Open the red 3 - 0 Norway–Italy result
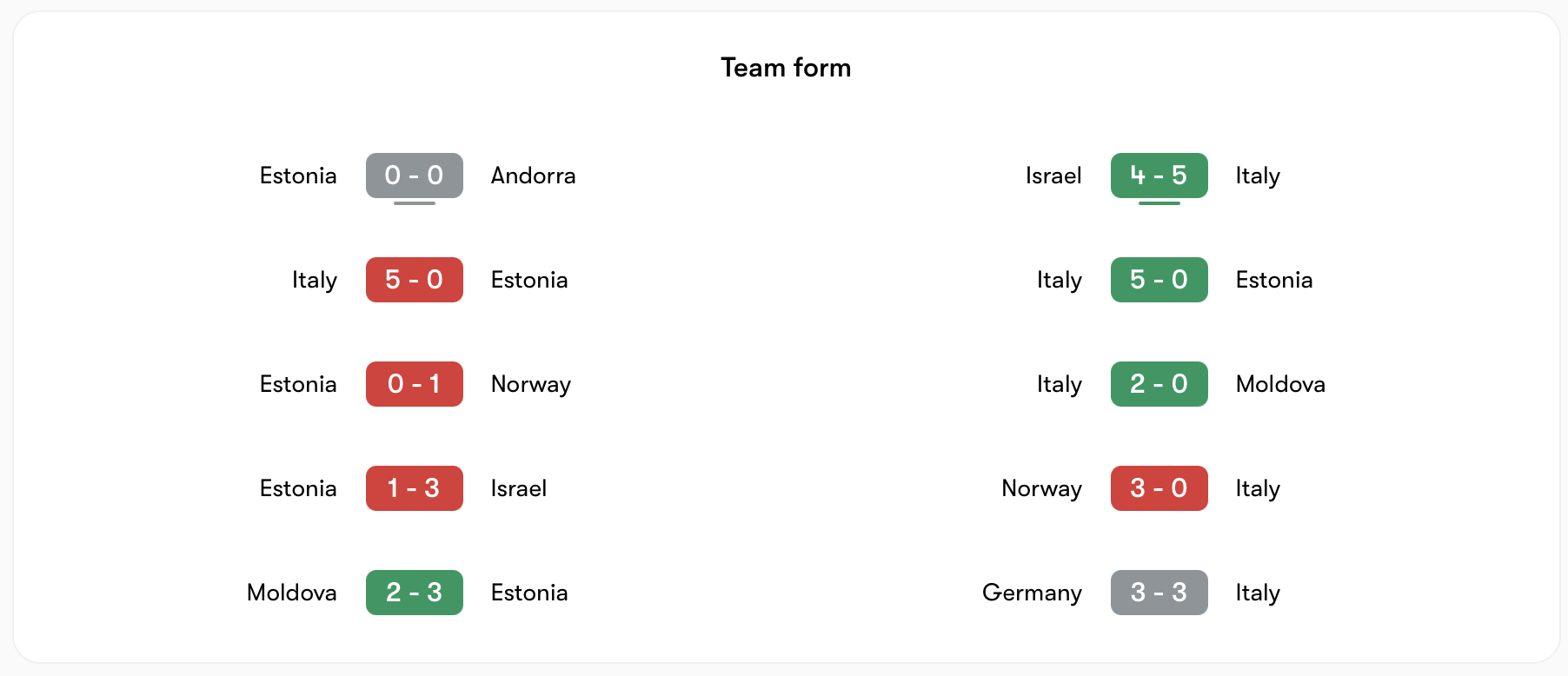The image size is (1568, 676). point(1159,488)
